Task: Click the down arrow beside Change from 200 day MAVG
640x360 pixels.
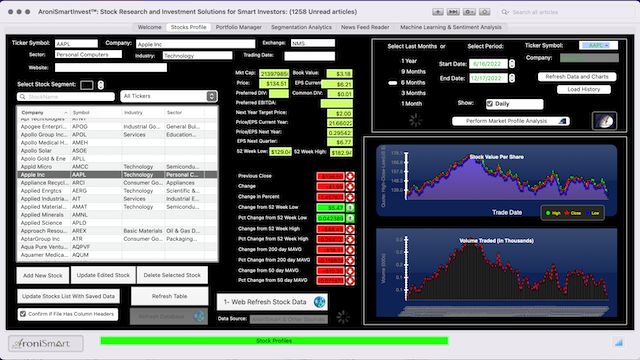Action: 350,250
